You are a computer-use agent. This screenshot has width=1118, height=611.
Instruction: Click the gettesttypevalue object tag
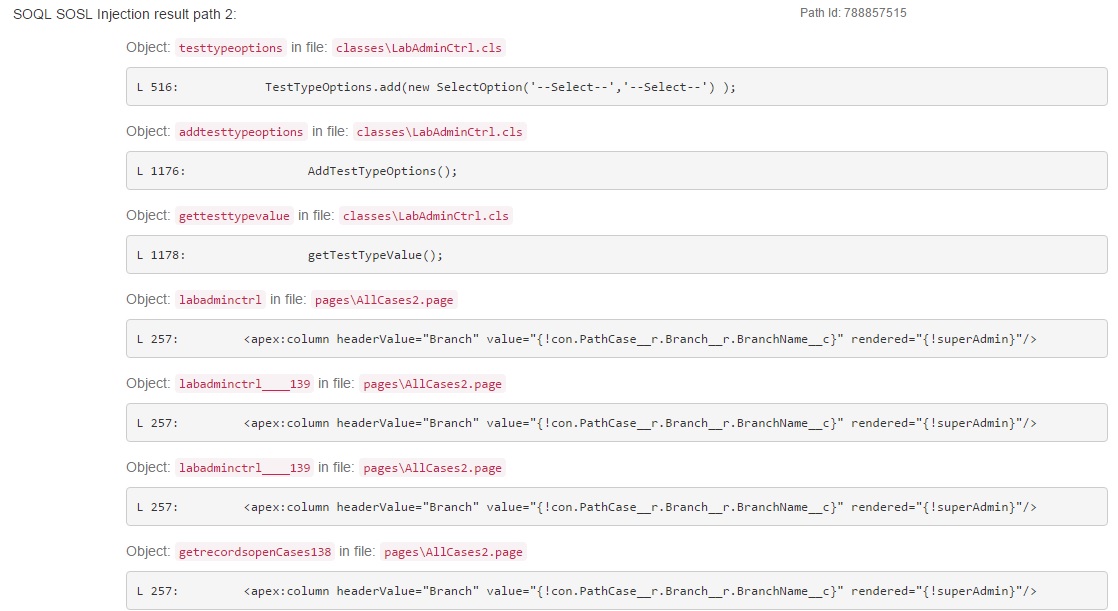234,216
